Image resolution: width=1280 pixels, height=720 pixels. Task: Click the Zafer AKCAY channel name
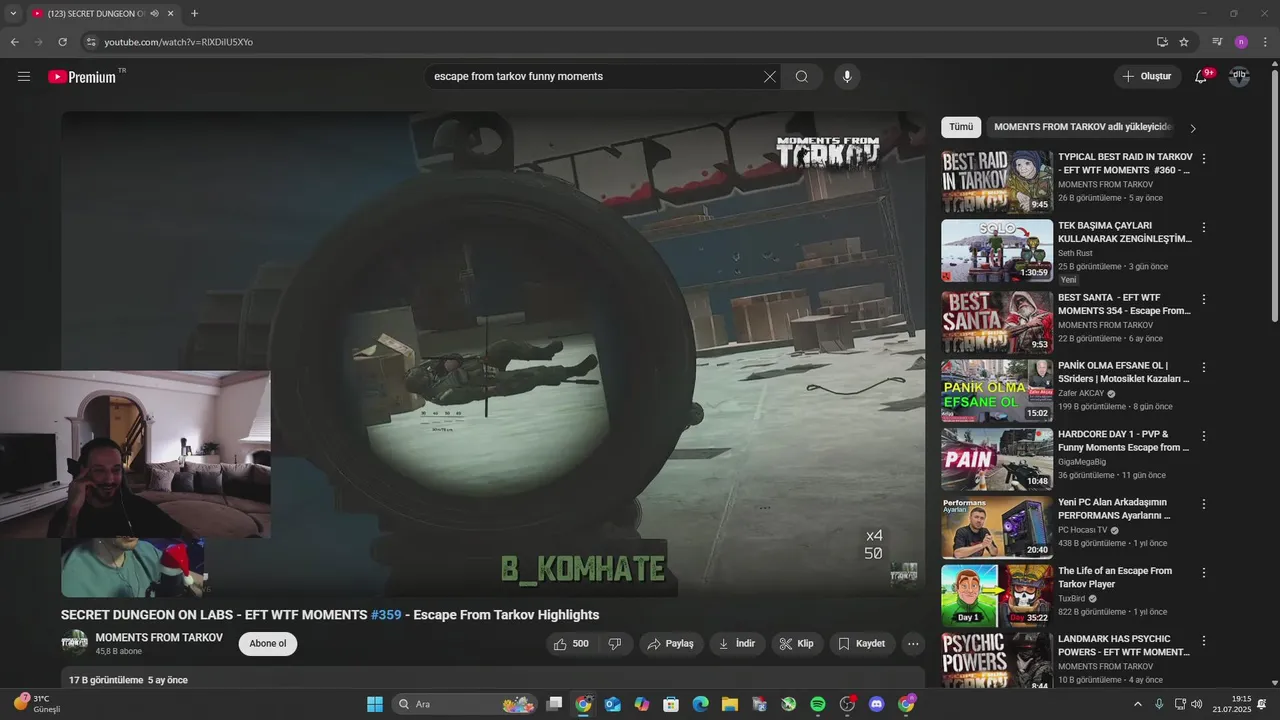(x=1081, y=394)
